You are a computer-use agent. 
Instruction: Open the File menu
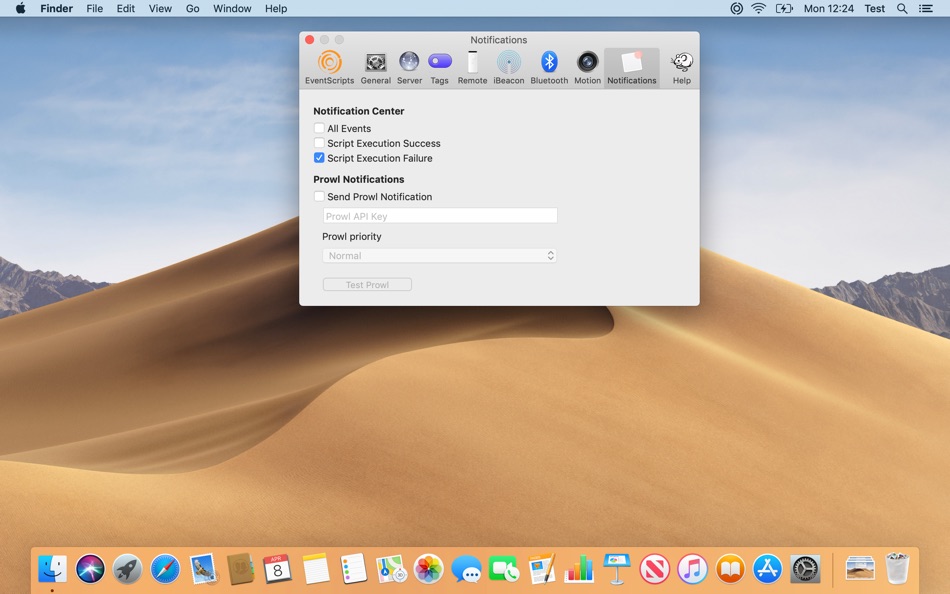95,8
